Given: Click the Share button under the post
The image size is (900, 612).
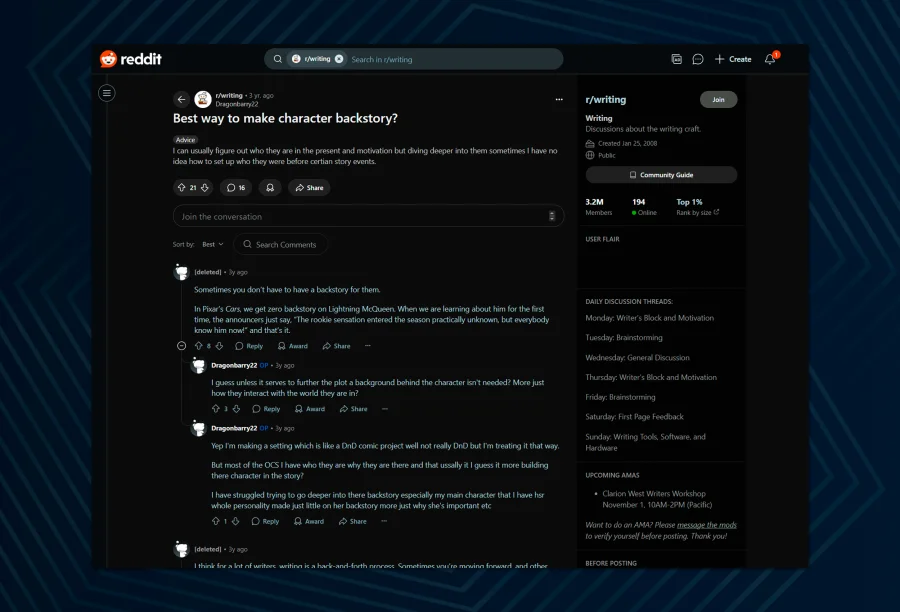Looking at the screenshot, I should (309, 187).
